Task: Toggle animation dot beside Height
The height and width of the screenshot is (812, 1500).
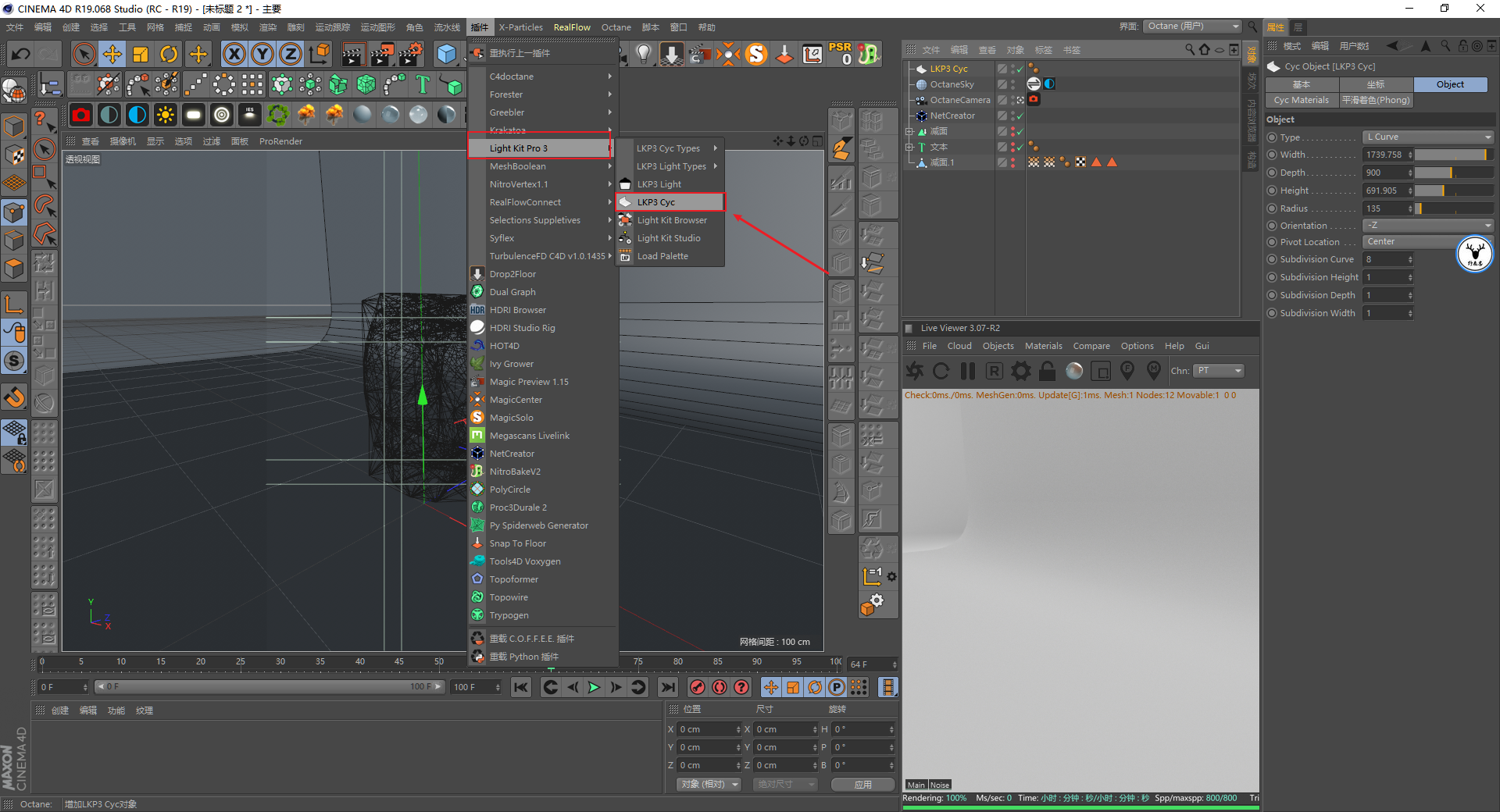Action: [1272, 191]
